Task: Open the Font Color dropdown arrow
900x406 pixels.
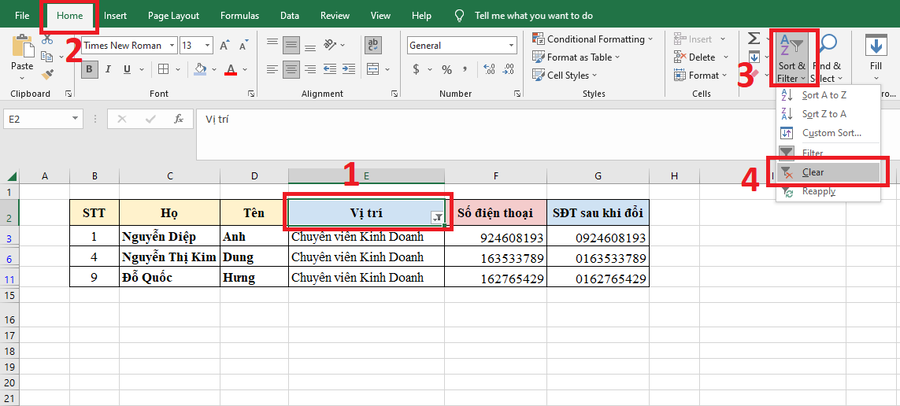Action: pos(245,70)
